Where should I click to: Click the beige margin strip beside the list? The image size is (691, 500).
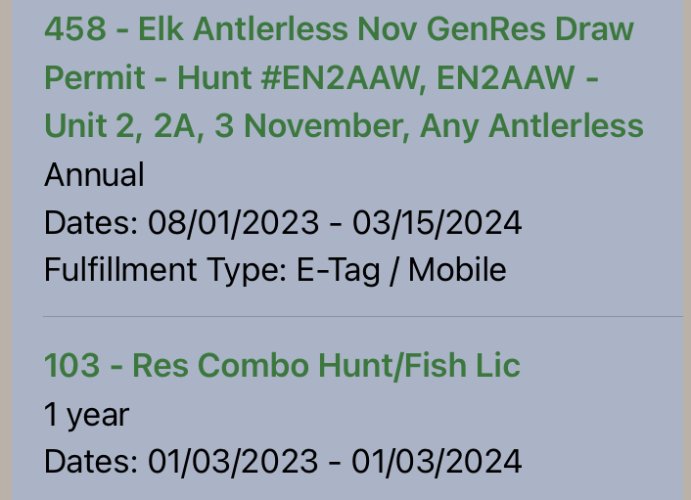6,250
